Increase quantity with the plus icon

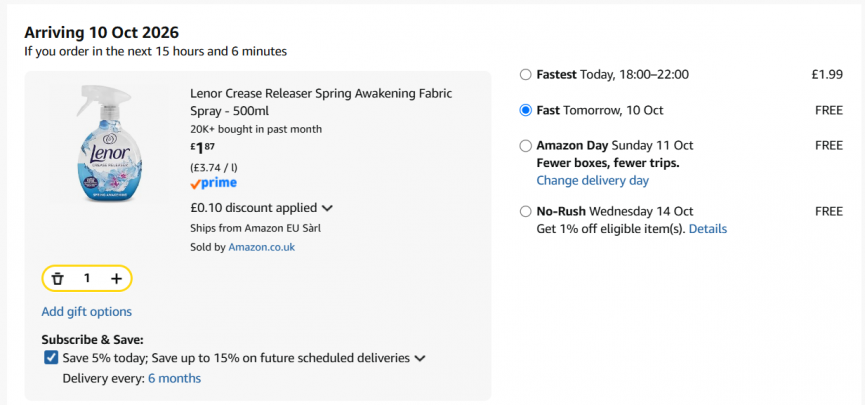click(116, 279)
